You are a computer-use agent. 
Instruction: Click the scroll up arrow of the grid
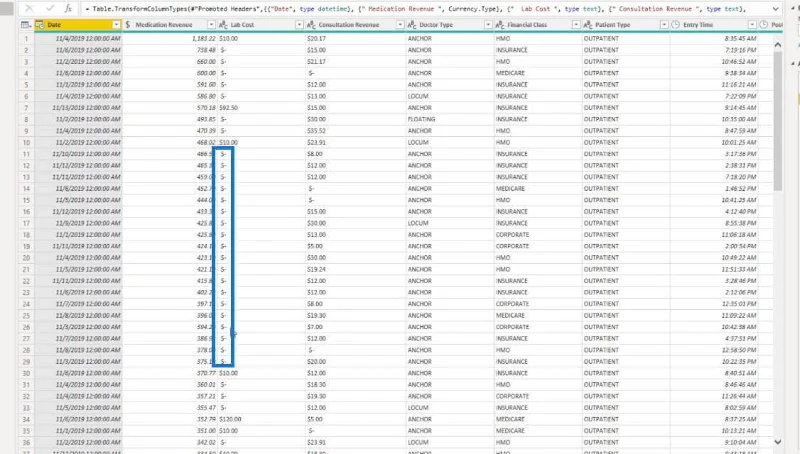778,45
